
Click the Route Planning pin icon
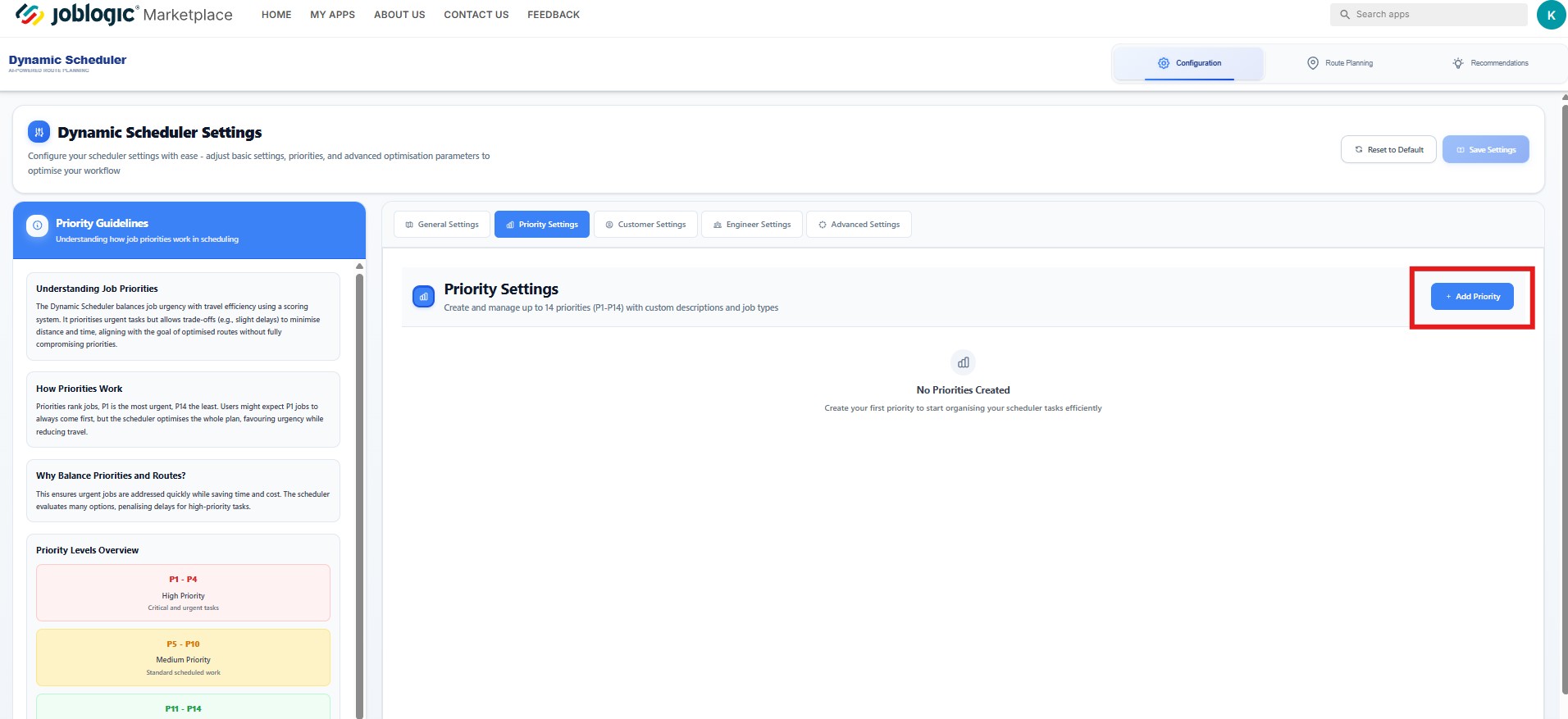pos(1313,63)
